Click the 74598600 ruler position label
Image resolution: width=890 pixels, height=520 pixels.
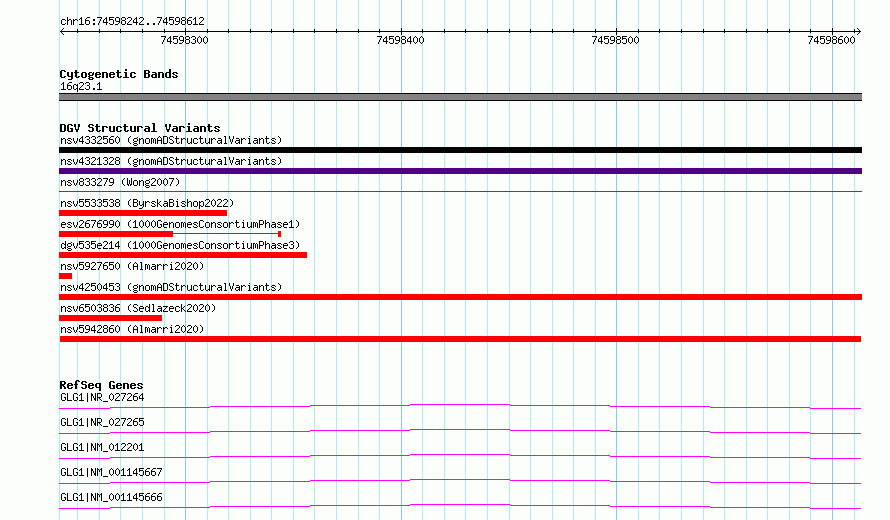click(x=831, y=40)
